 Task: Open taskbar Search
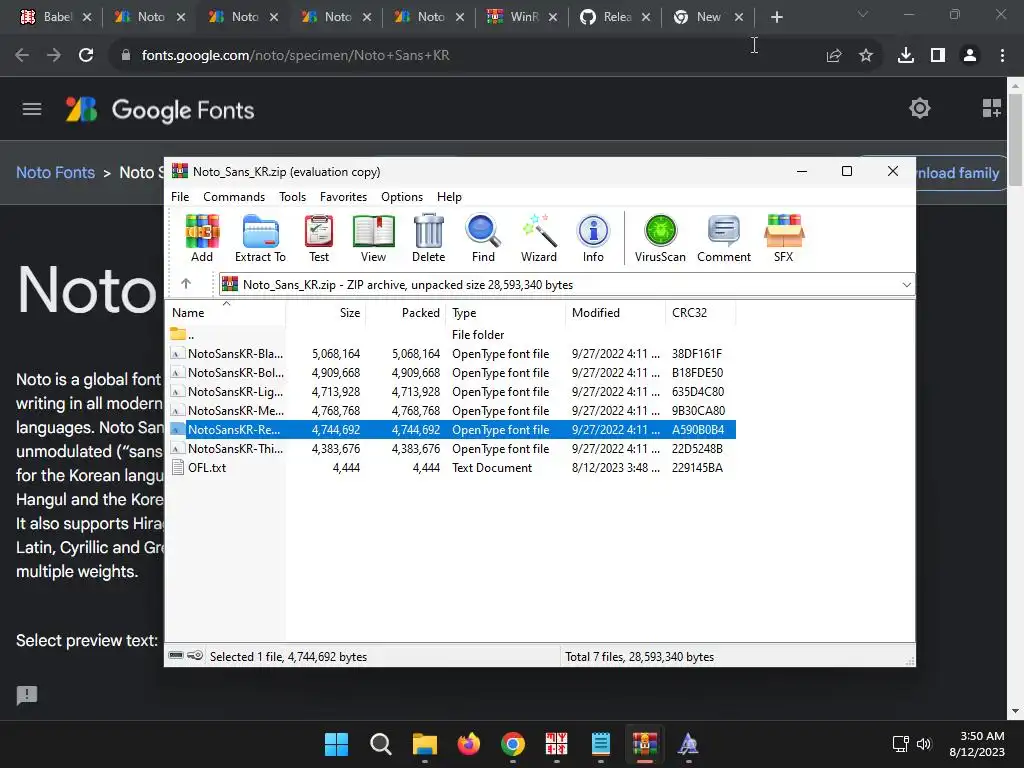click(x=380, y=744)
